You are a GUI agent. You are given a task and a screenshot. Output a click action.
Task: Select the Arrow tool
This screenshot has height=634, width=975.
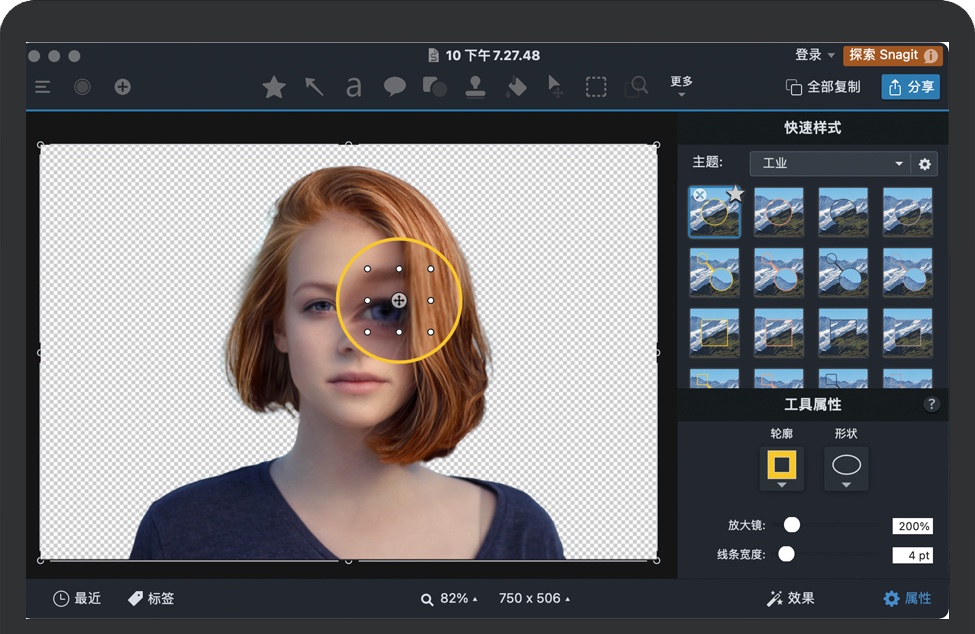click(314, 87)
